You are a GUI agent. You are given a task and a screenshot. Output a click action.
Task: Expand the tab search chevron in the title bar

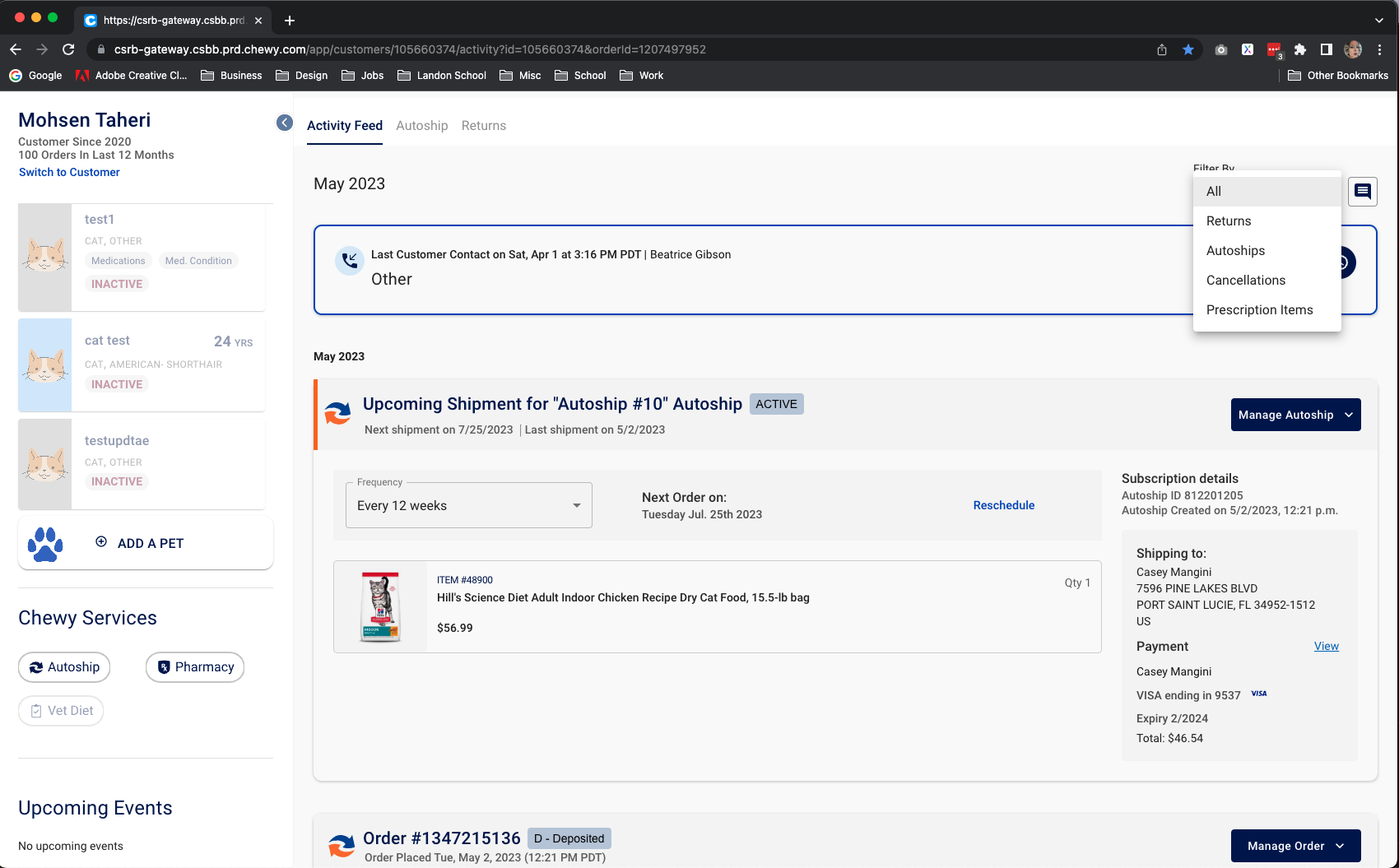[1379, 21]
